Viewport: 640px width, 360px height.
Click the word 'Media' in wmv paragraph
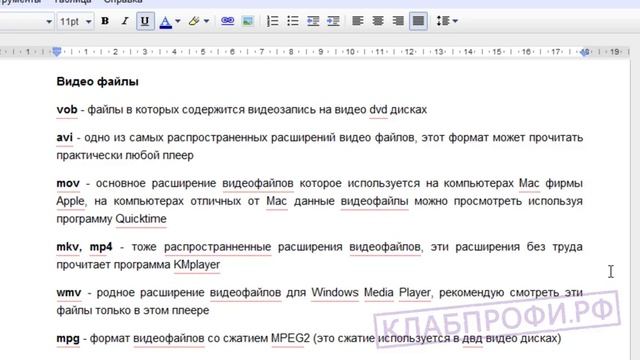pos(379,293)
